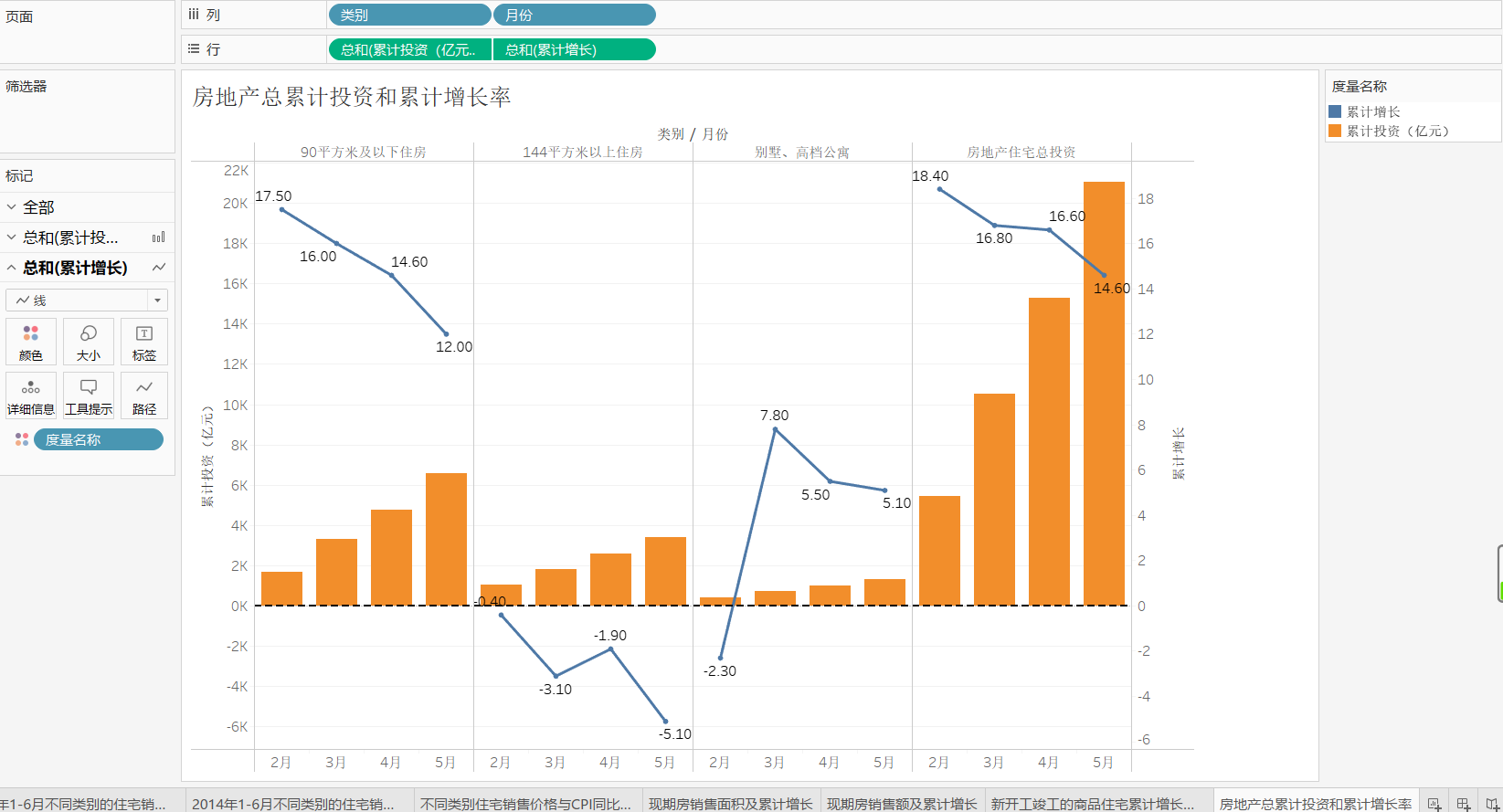Viewport: 1503px width, 812px height.
Task: Click the chart title 房地产总累计投资和累计增长率
Action: click(352, 97)
